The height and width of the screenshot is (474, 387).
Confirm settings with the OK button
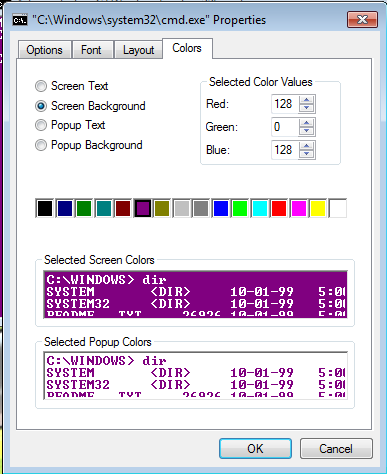click(x=255, y=449)
